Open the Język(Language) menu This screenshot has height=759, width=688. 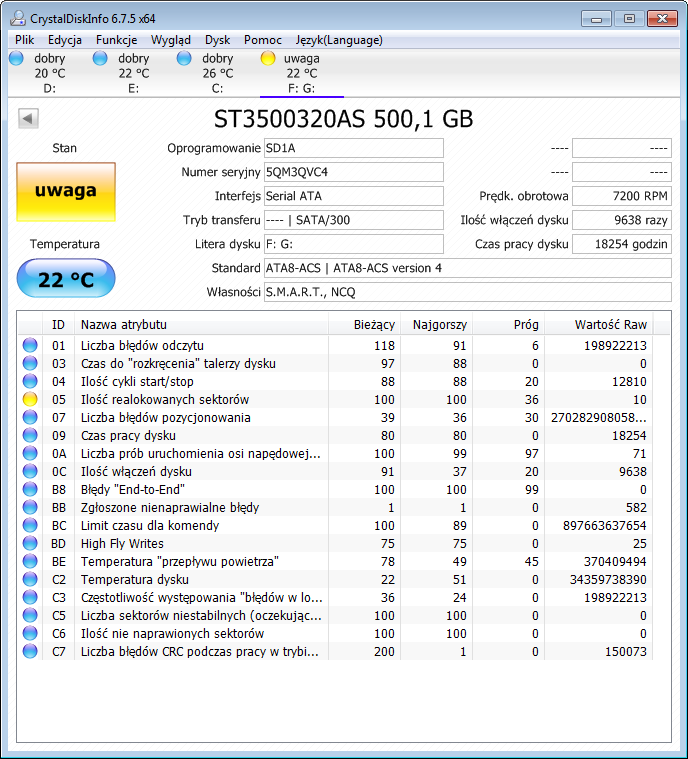coord(339,40)
